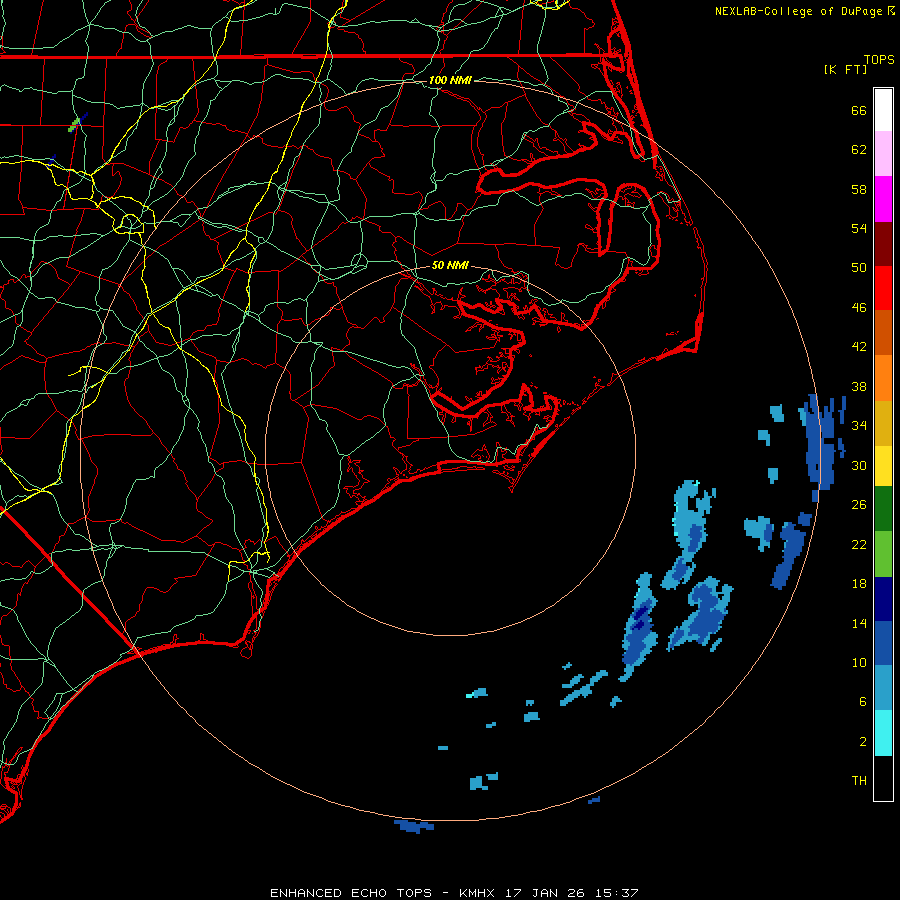This screenshot has height=900, width=900.
Task: Click the black TH swatch in the legend
Action: click(883, 778)
